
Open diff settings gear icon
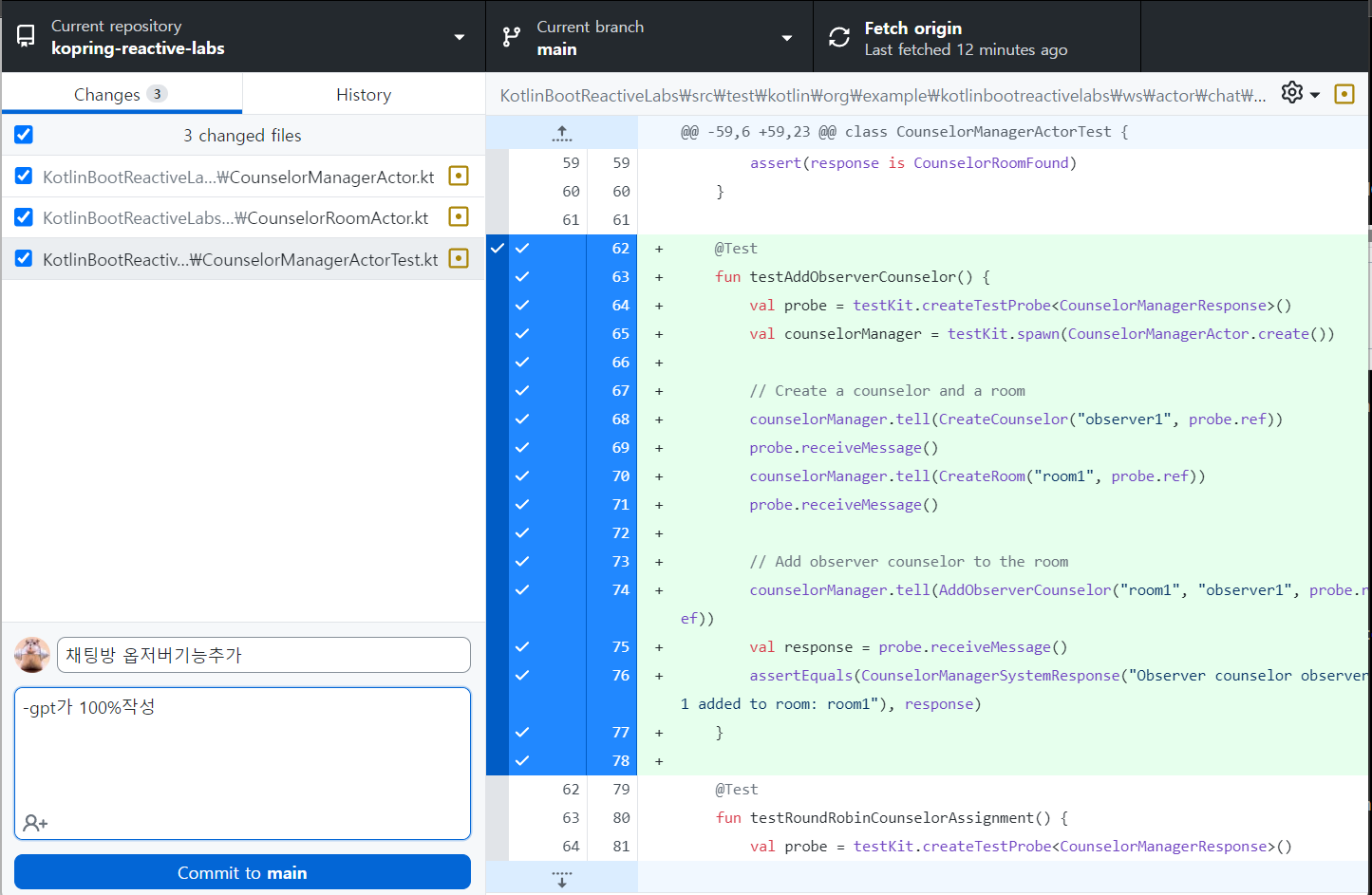click(x=1292, y=93)
